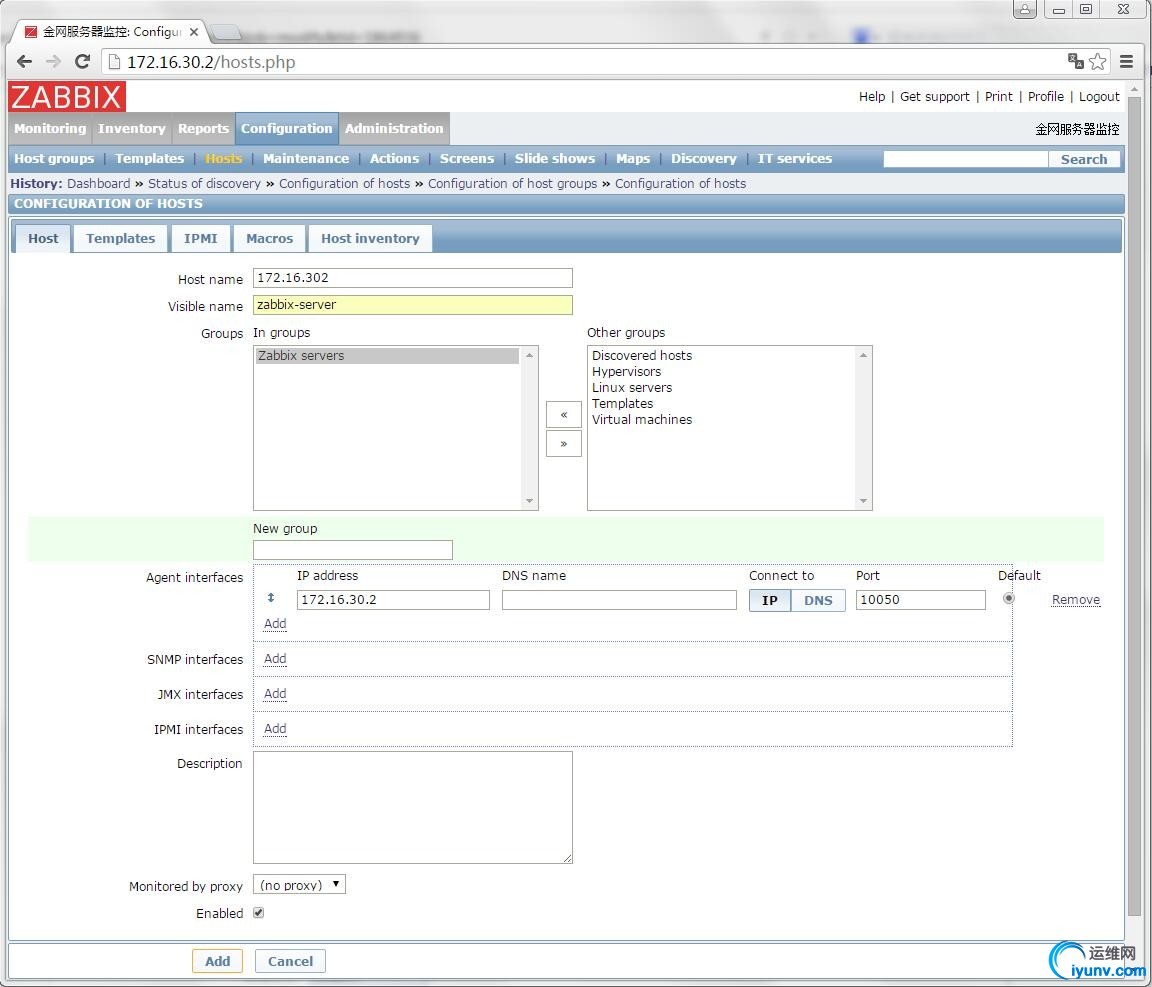Add an IPMI interface
The height and width of the screenshot is (987, 1152).
pos(275,729)
